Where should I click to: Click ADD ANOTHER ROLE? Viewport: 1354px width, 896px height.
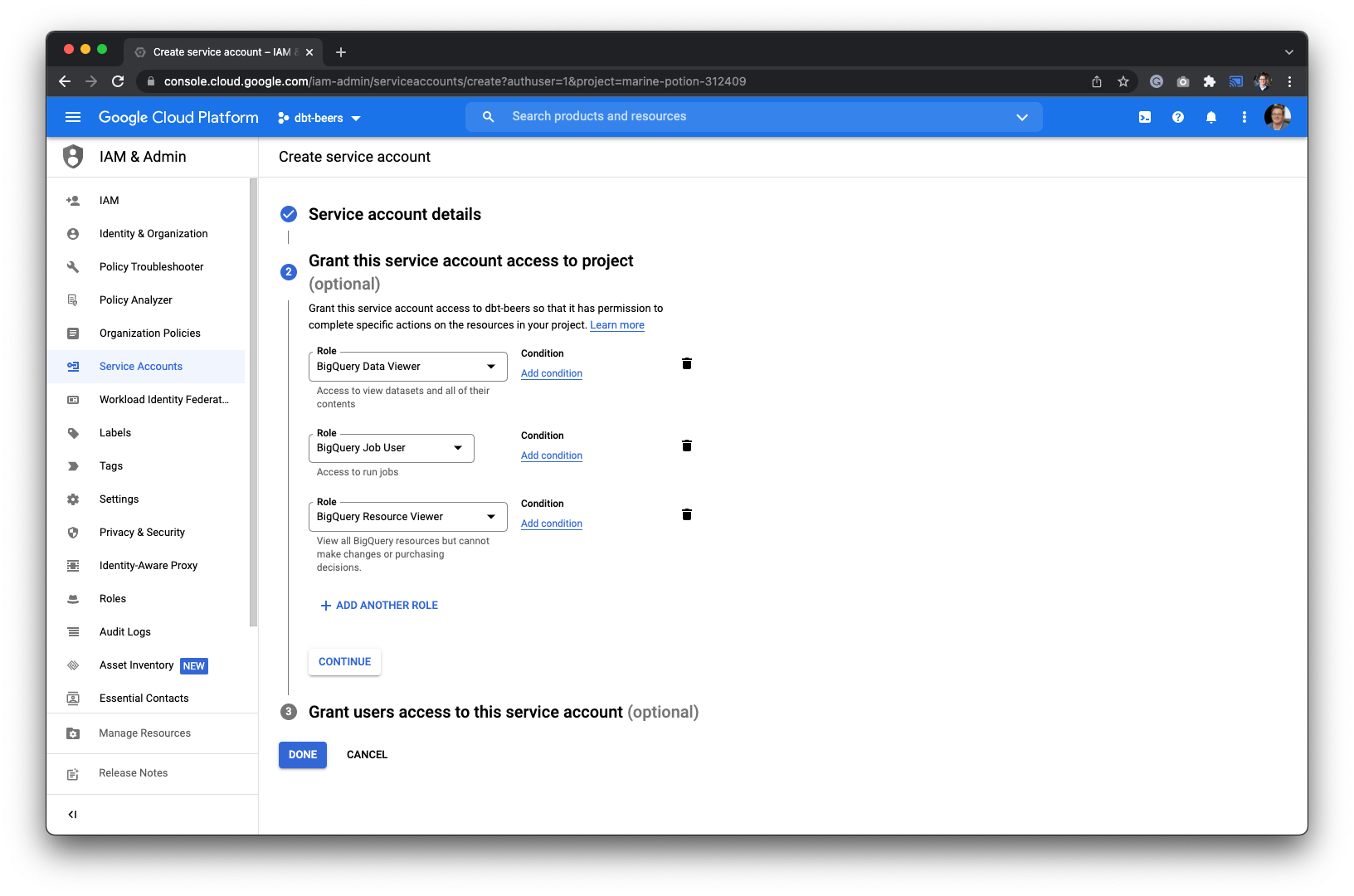pos(379,606)
